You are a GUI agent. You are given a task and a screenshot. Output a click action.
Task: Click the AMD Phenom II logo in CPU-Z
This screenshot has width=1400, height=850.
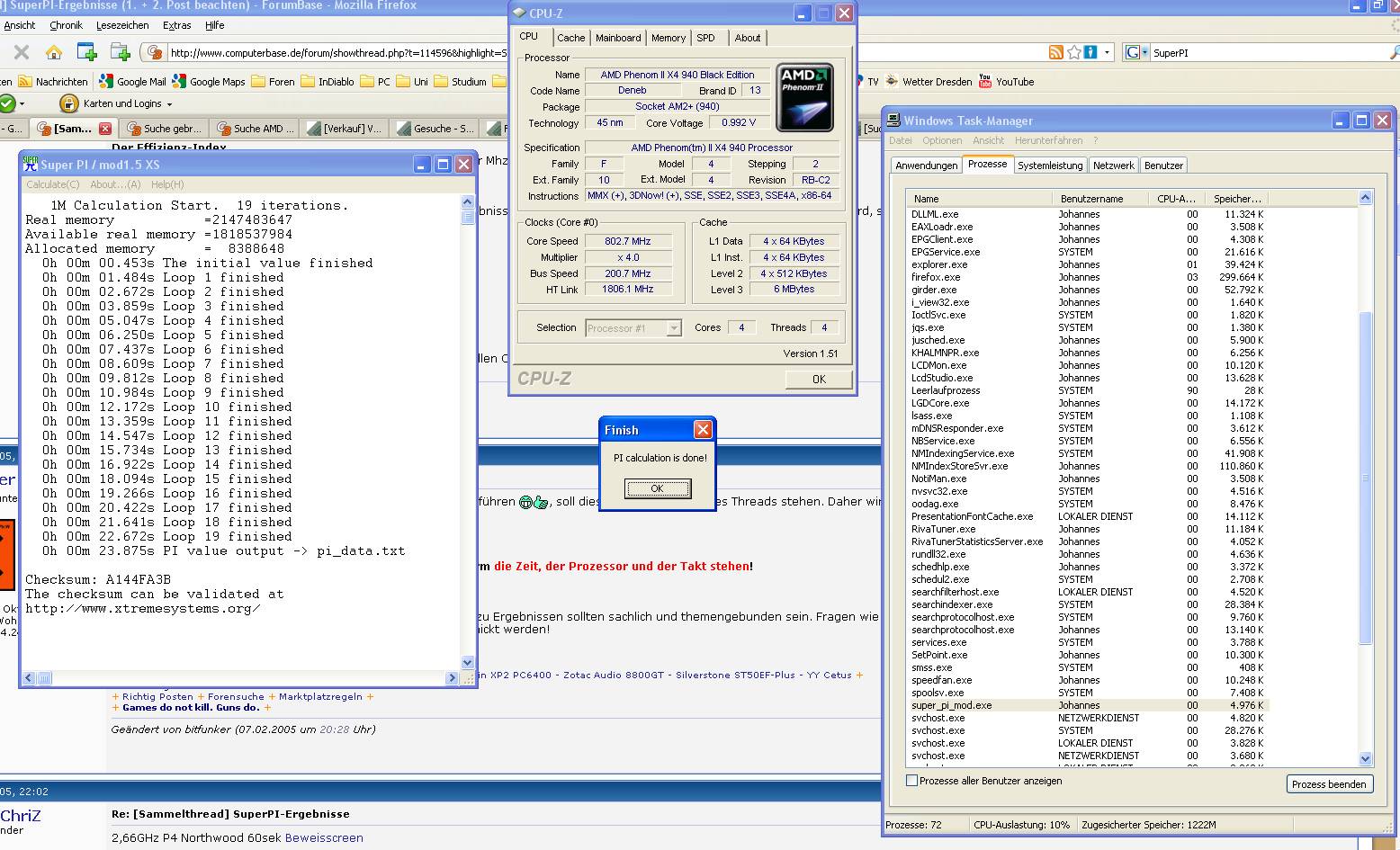click(x=804, y=97)
